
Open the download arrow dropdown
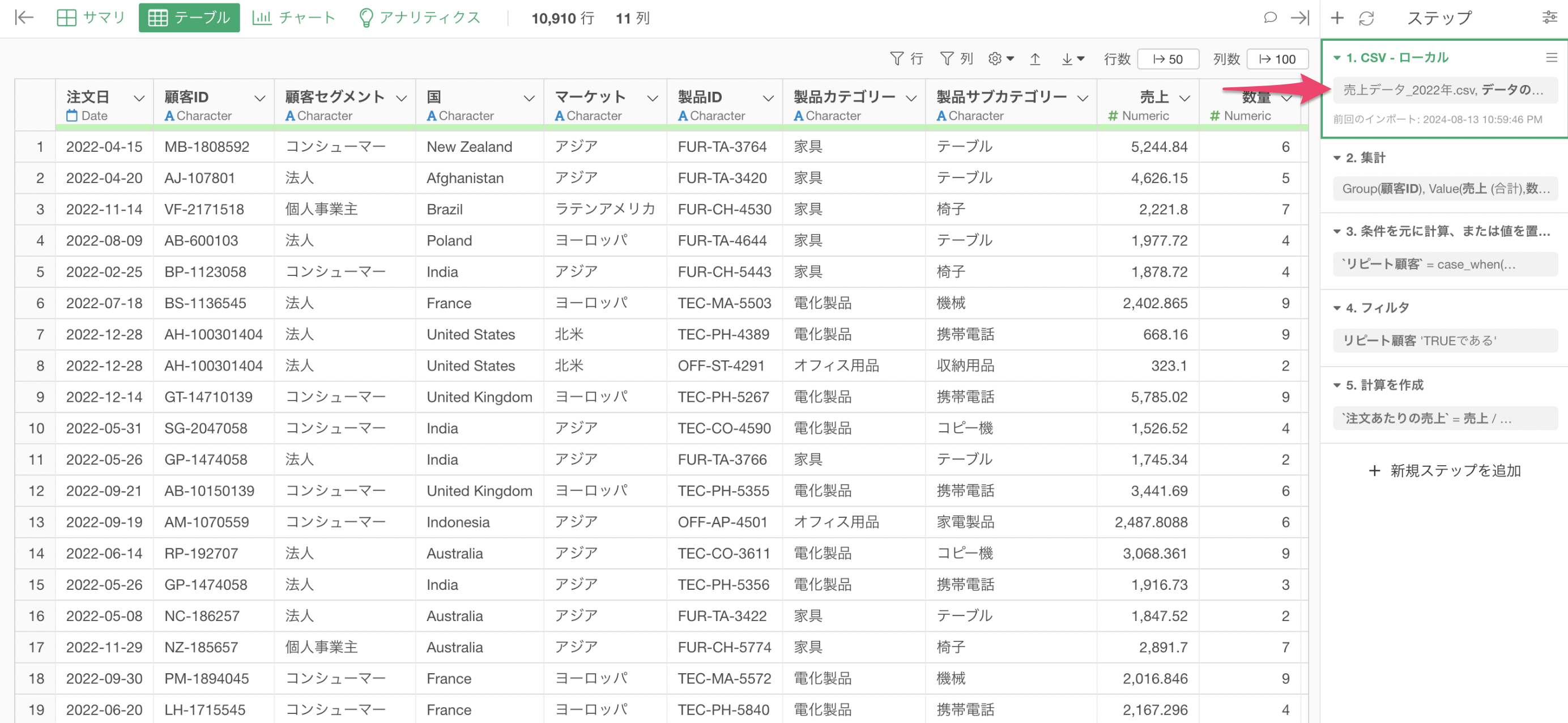(1072, 59)
